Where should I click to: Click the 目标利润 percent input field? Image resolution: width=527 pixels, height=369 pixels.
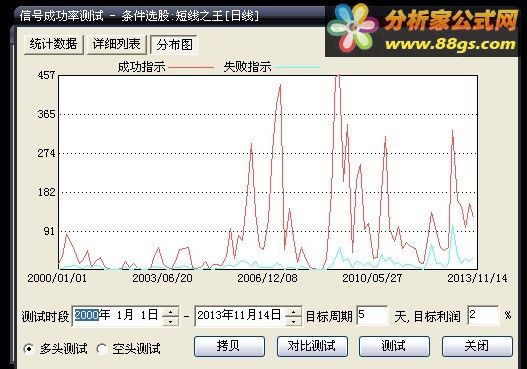[483, 316]
